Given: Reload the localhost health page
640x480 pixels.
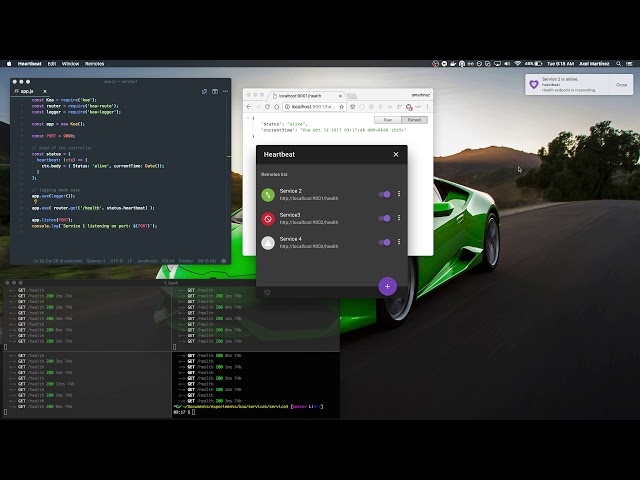Looking at the screenshot, I should [x=267, y=107].
